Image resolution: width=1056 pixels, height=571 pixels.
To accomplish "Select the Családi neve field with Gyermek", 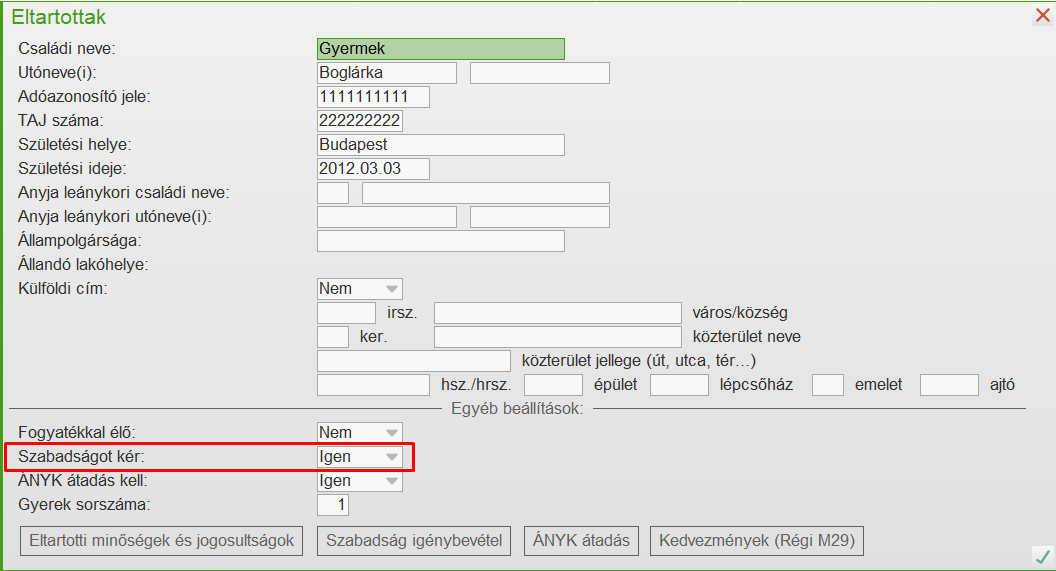I will click(x=441, y=48).
